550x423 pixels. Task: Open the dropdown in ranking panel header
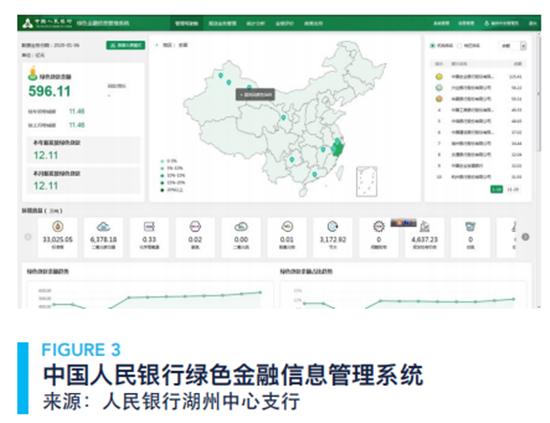512,46
